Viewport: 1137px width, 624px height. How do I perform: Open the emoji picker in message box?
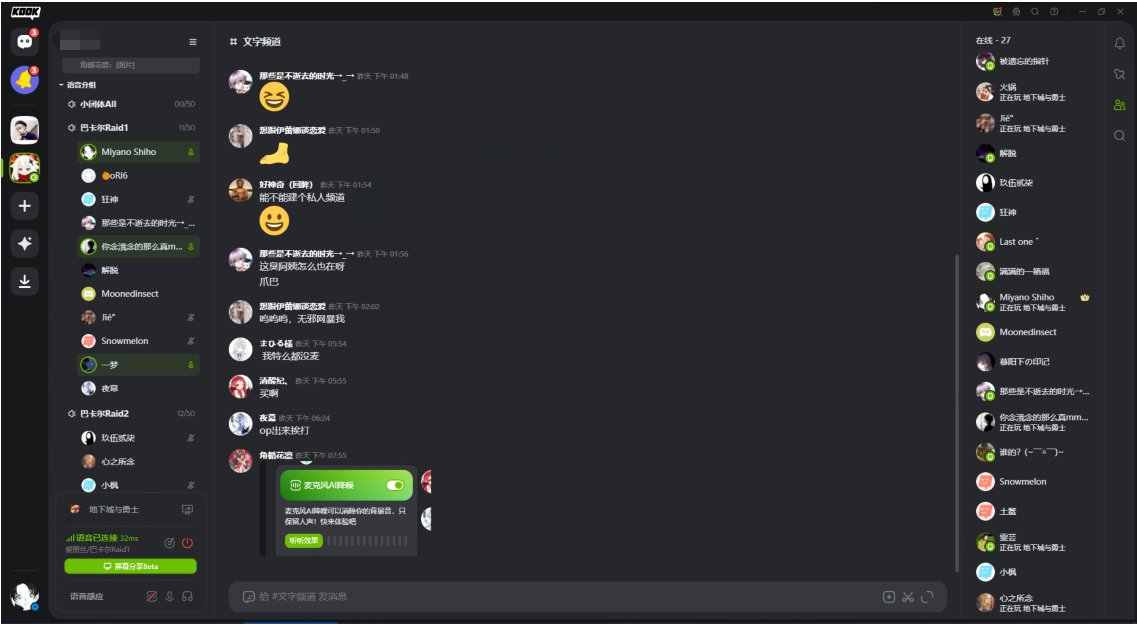(249, 596)
